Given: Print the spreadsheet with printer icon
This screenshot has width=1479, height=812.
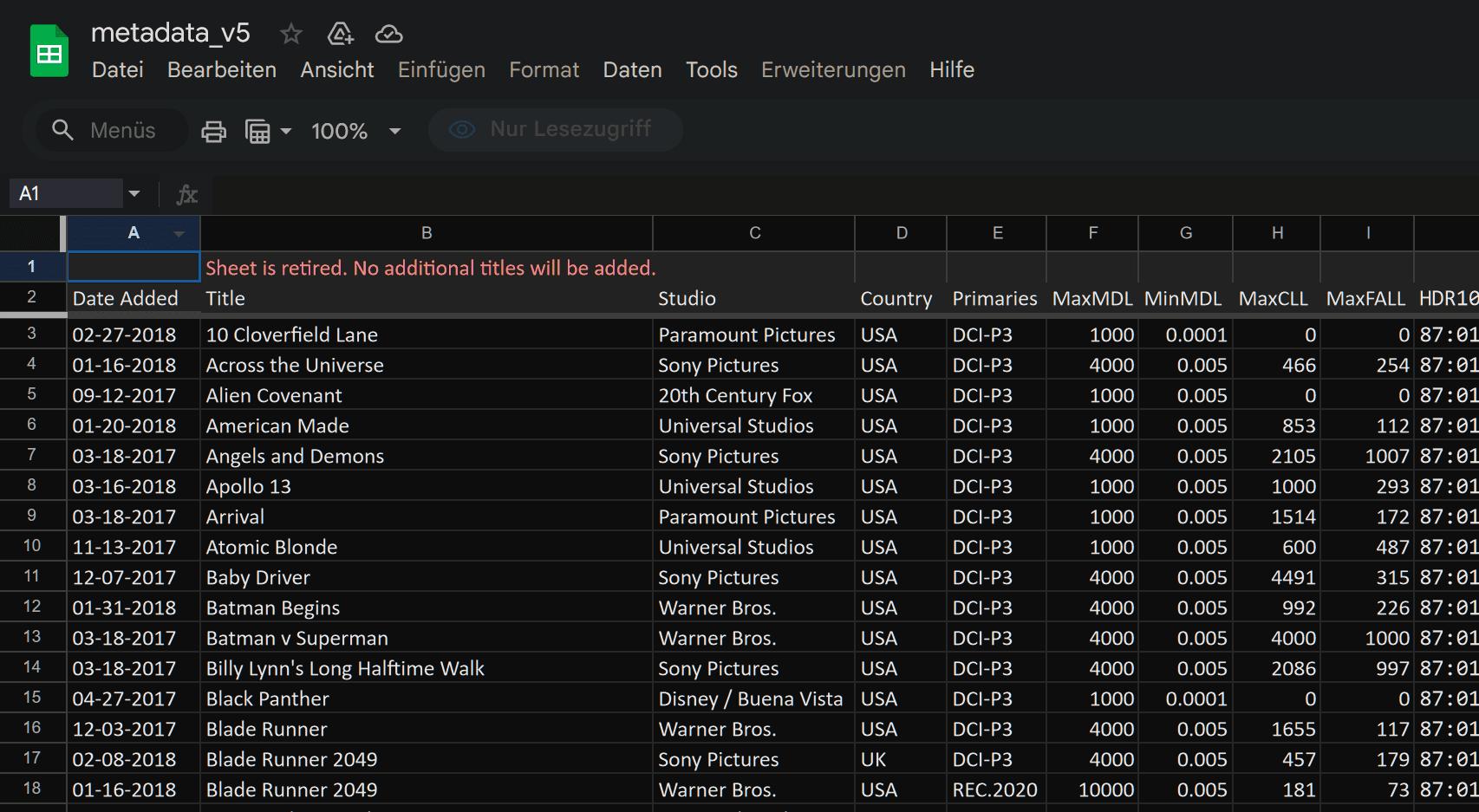Looking at the screenshot, I should [213, 131].
